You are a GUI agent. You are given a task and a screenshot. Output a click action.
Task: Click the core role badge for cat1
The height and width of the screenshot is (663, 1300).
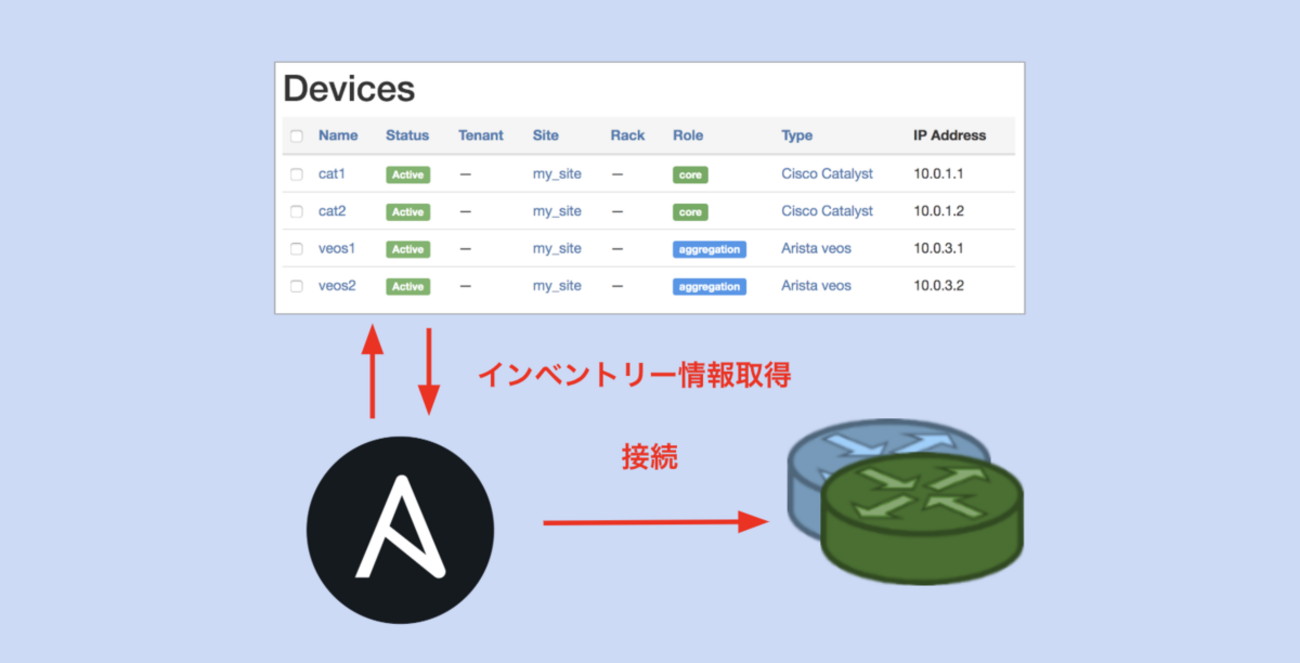690,175
